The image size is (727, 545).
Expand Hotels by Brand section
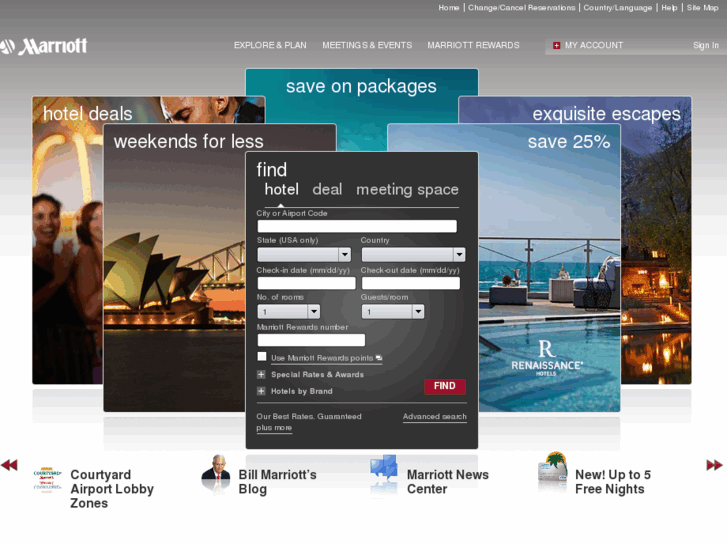[261, 391]
